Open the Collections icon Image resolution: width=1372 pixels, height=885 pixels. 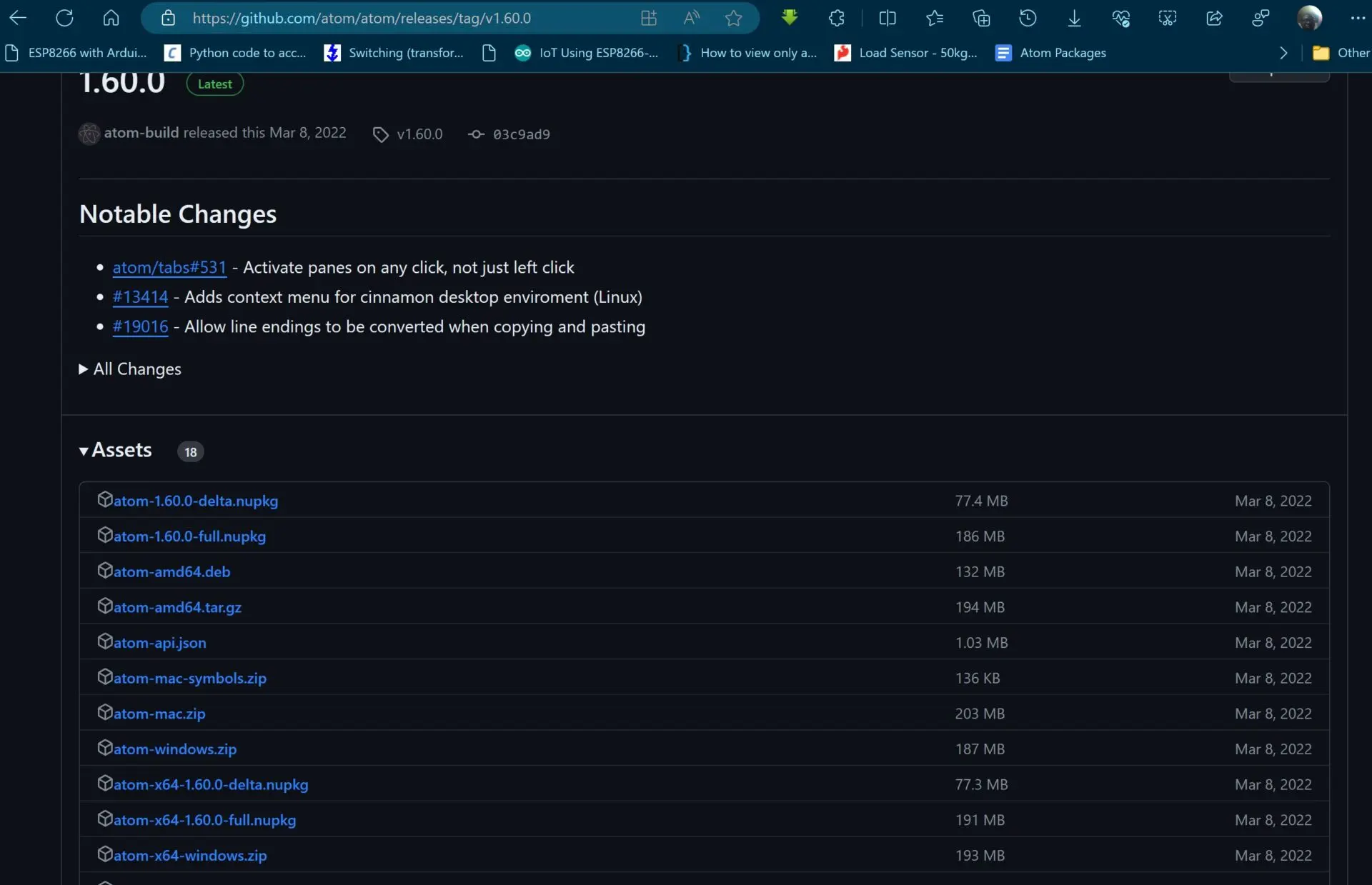pos(981,18)
